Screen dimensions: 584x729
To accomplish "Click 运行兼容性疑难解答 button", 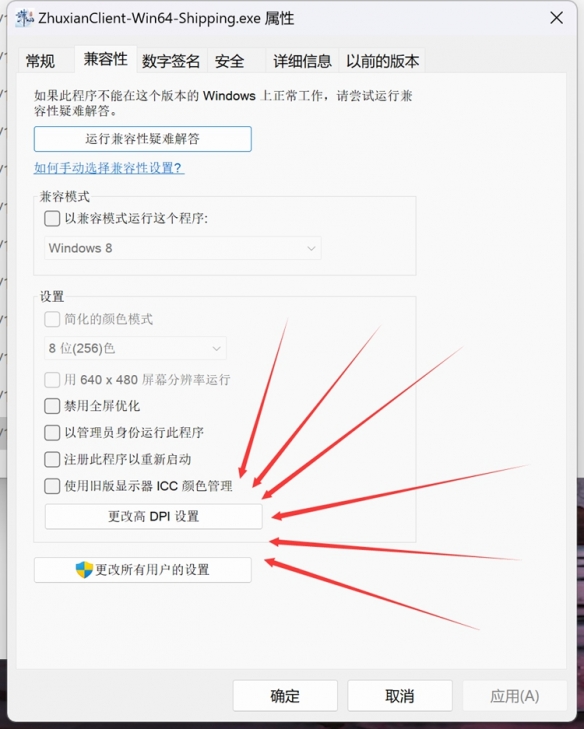I will pos(143,139).
